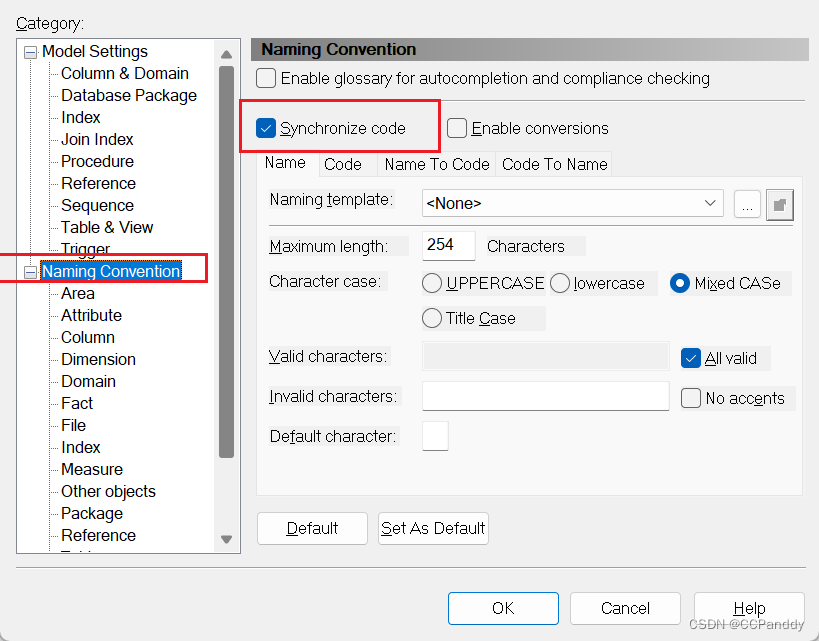
Task: Collapse the Model Settings tree node
Action: pos(30,52)
